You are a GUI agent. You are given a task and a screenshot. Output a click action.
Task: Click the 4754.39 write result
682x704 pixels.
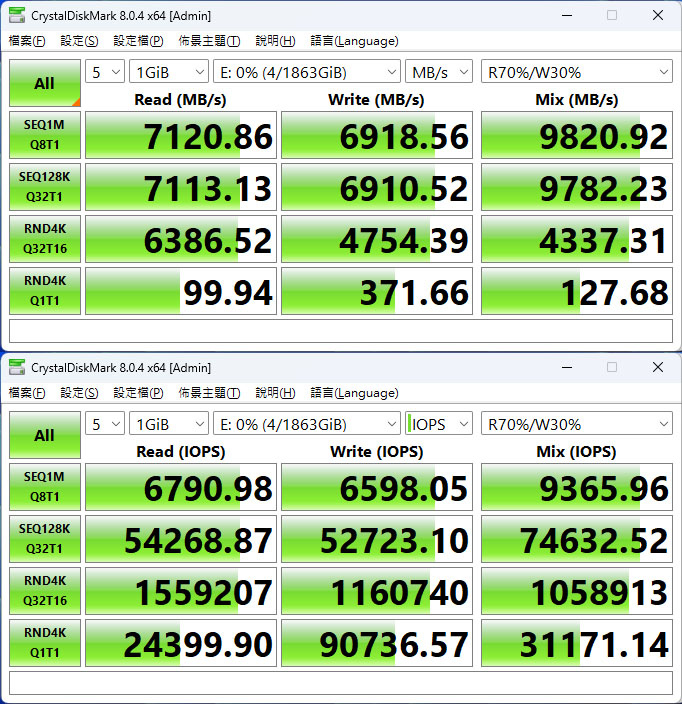(377, 239)
